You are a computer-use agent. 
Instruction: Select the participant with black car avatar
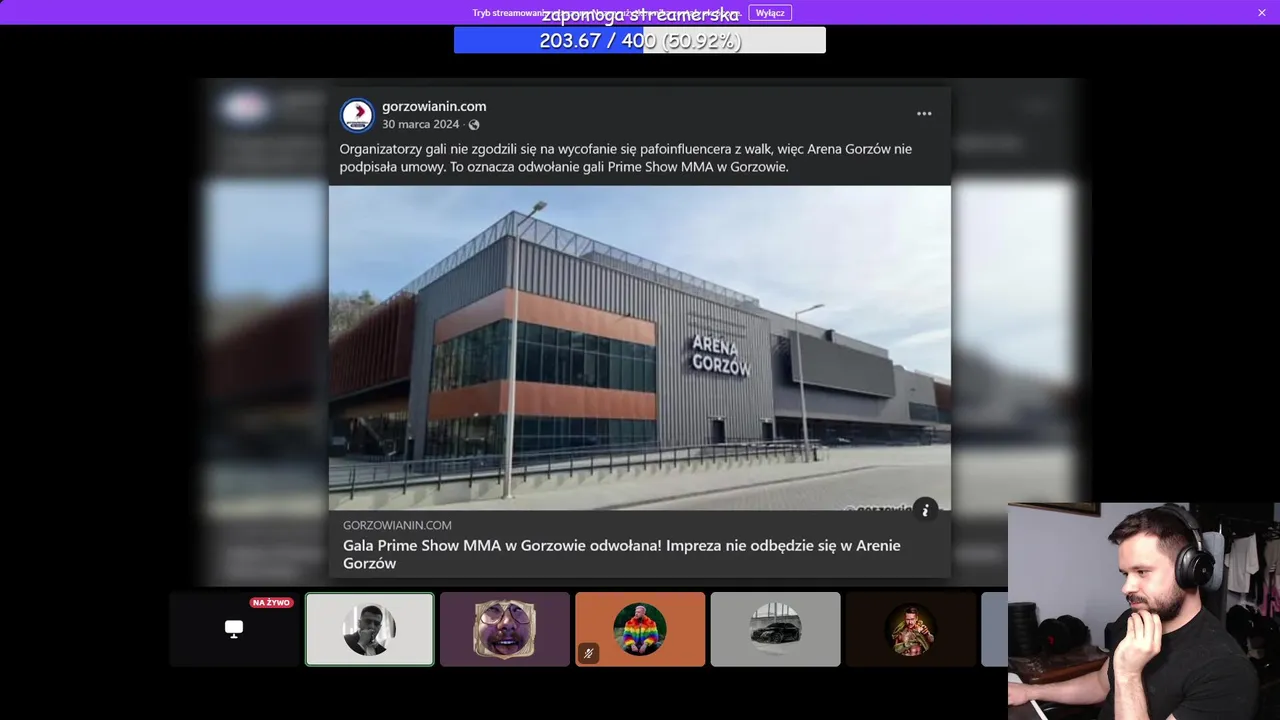point(775,629)
